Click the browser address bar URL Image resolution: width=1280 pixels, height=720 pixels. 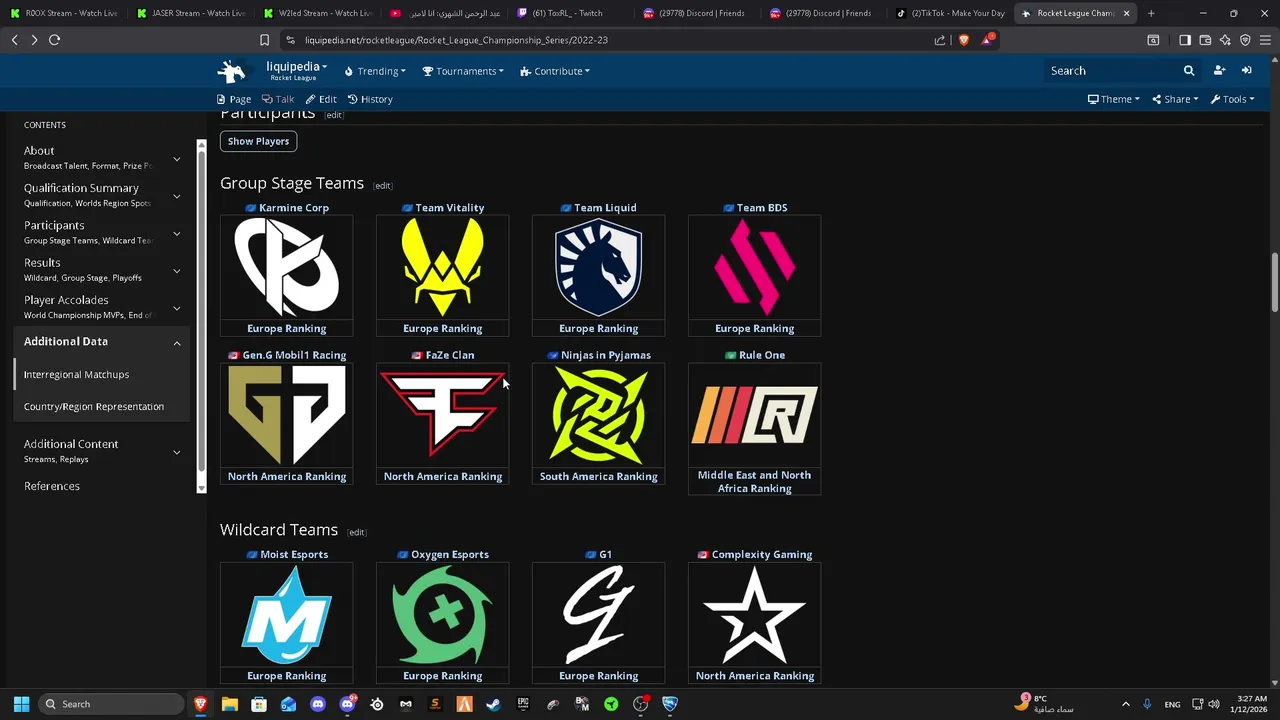pos(456,40)
